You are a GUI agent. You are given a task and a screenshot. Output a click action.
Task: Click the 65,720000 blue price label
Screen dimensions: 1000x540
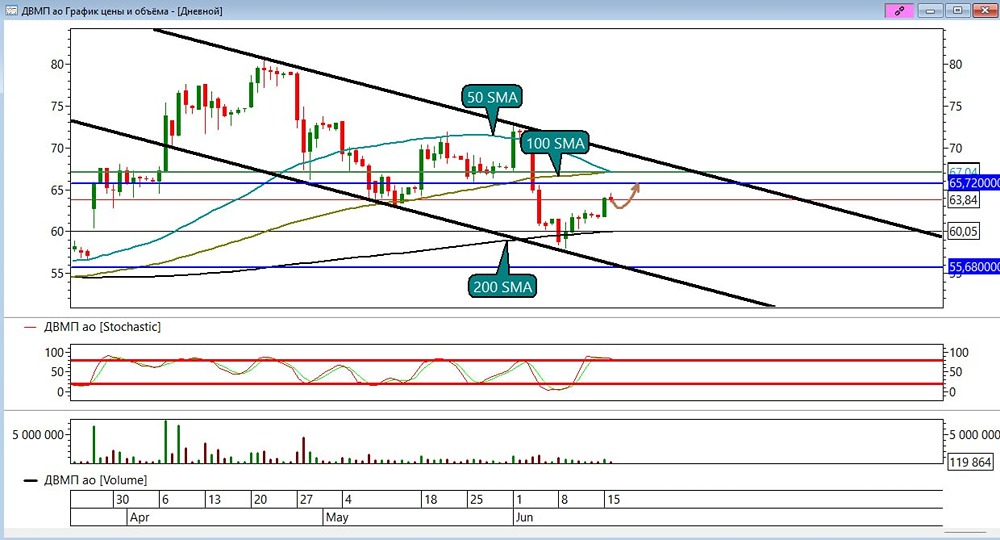pyautogui.click(x=974, y=183)
